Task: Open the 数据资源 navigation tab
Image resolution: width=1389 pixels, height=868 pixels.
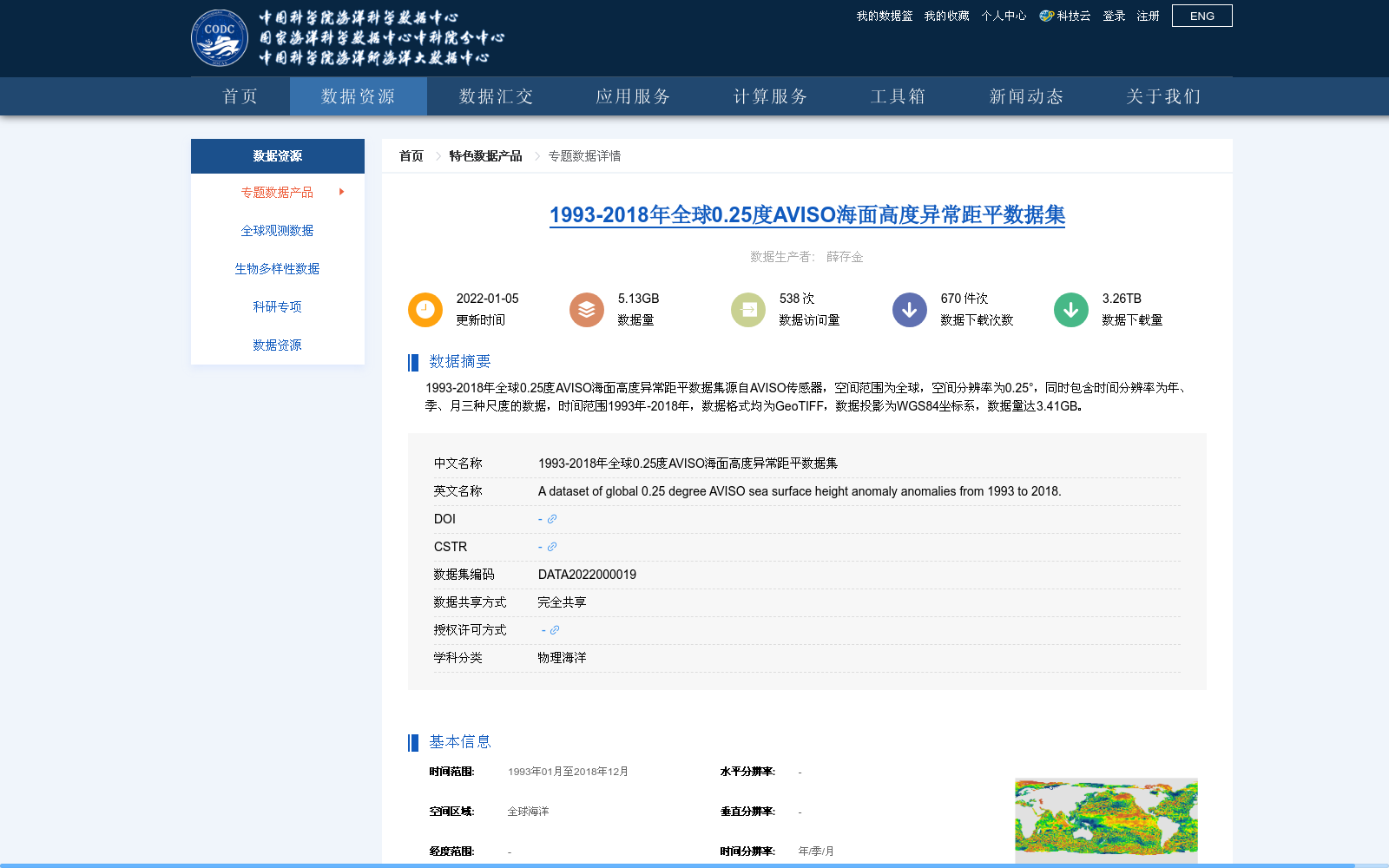Action: click(x=359, y=96)
